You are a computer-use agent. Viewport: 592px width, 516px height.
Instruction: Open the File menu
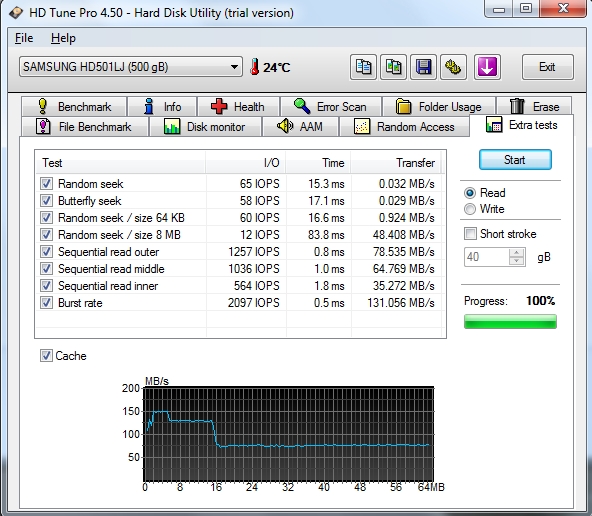(24, 38)
